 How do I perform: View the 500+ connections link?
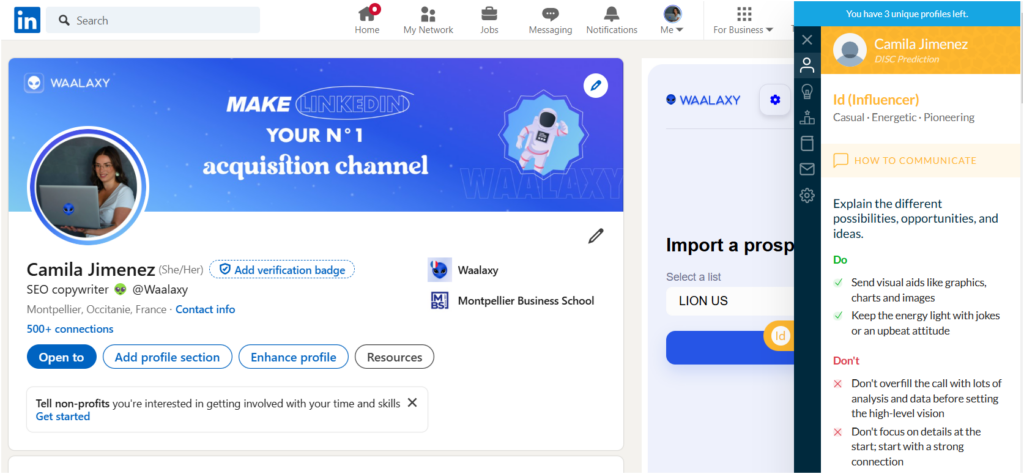(70, 329)
